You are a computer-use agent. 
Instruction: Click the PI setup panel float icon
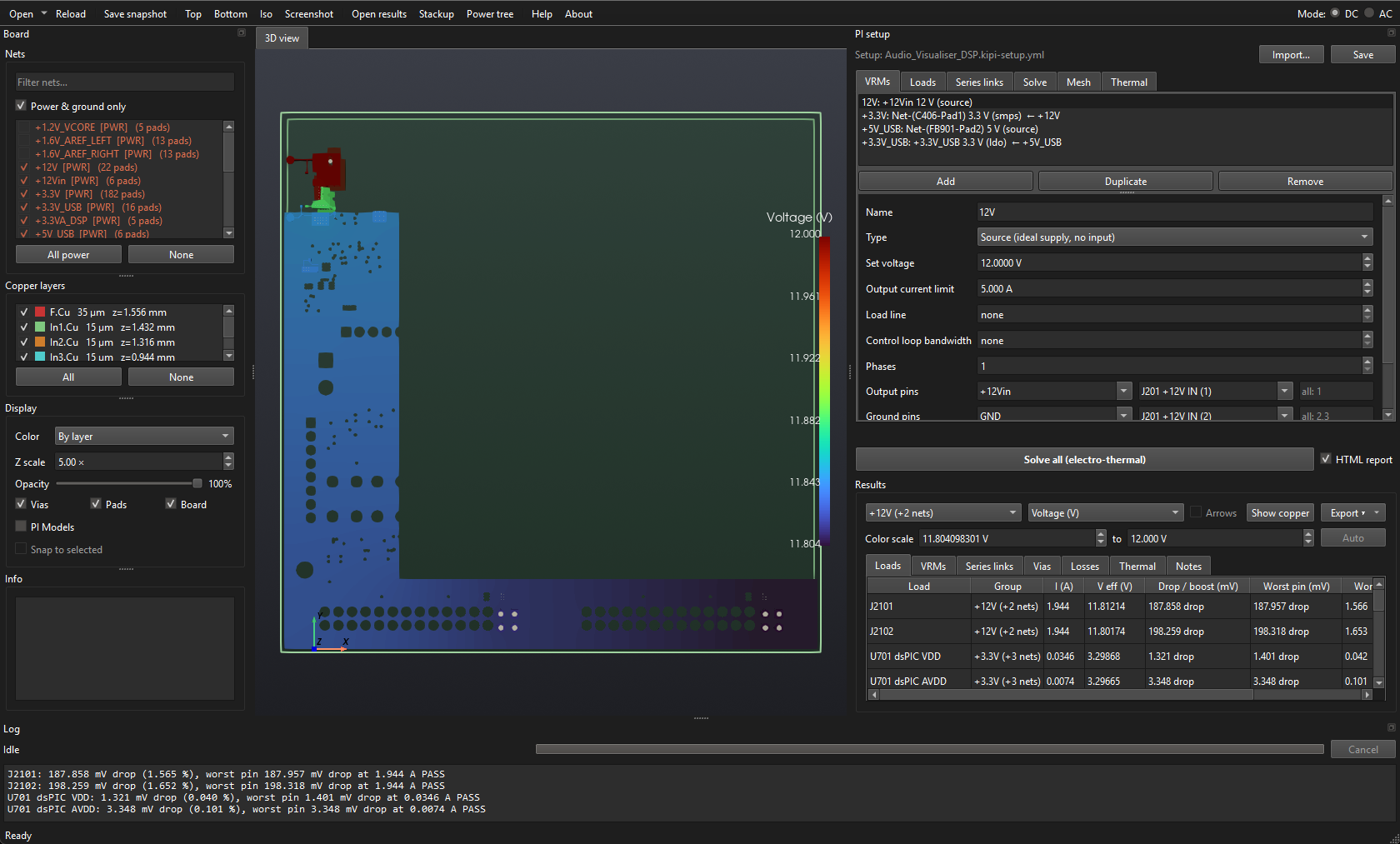point(1391,33)
